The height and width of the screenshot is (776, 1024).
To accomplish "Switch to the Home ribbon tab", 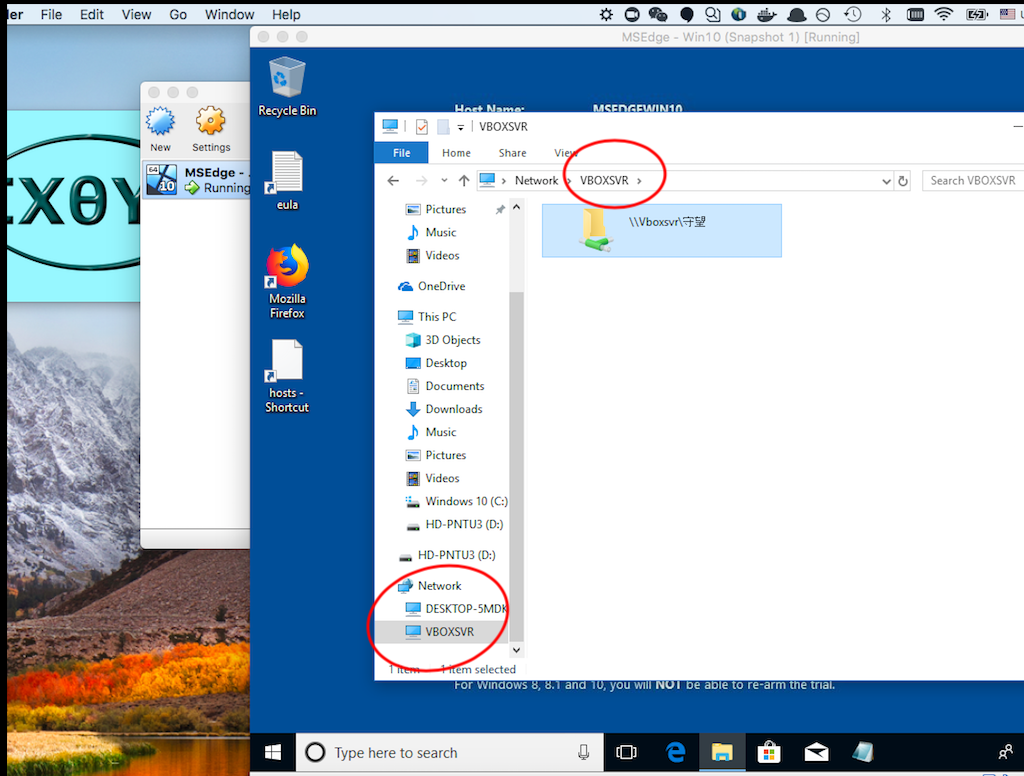I will click(456, 153).
